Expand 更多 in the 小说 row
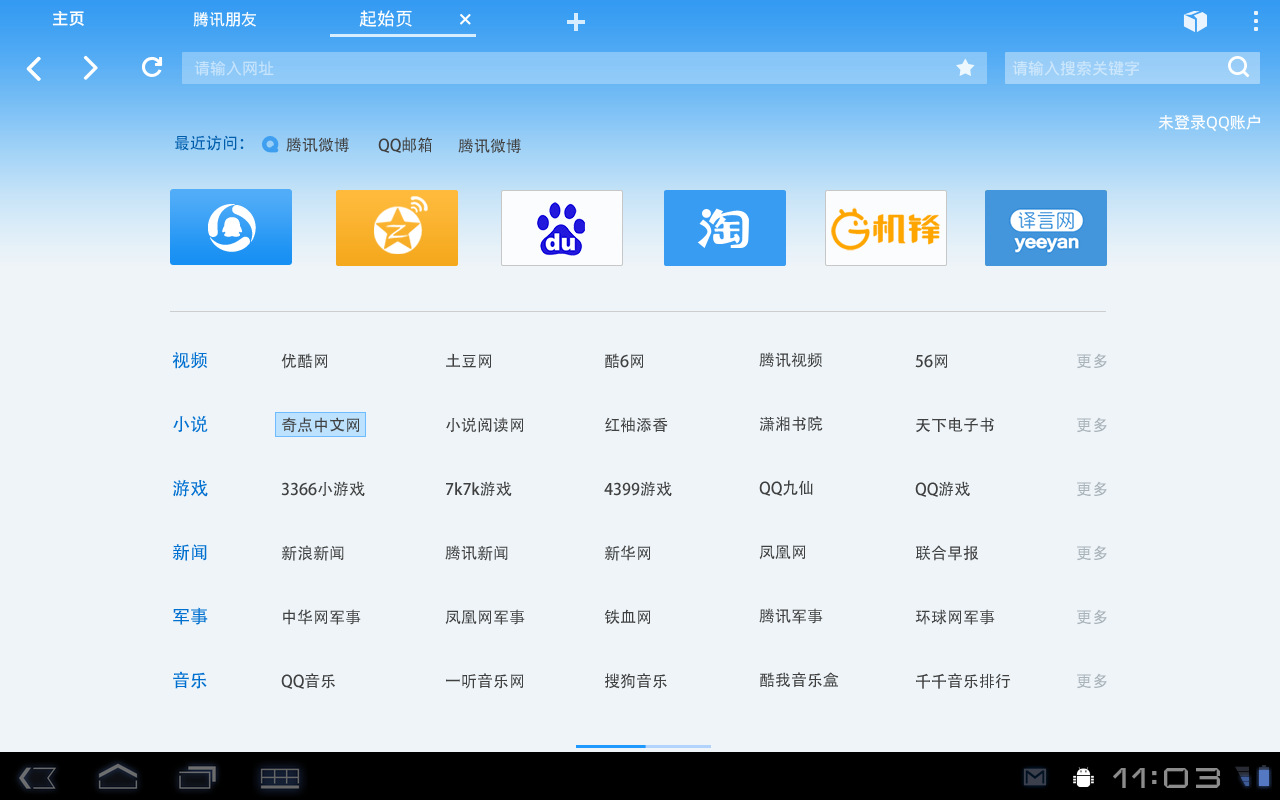Image resolution: width=1280 pixels, height=800 pixels. pyautogui.click(x=1092, y=425)
